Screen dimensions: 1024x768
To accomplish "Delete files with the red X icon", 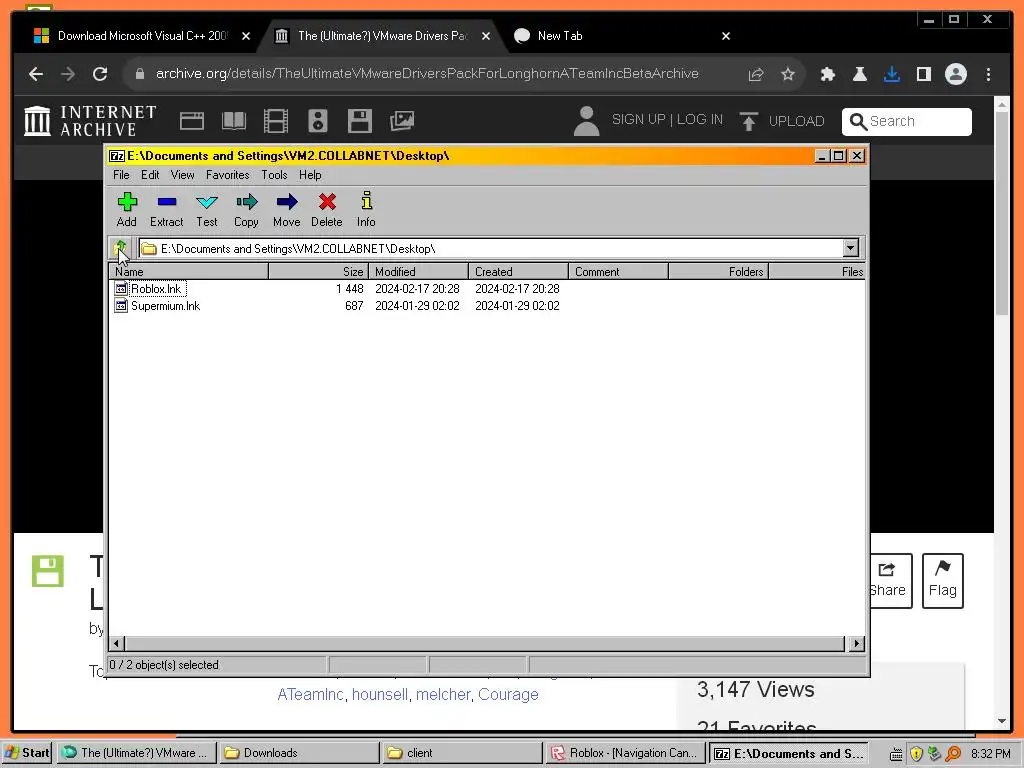I will tap(327, 210).
